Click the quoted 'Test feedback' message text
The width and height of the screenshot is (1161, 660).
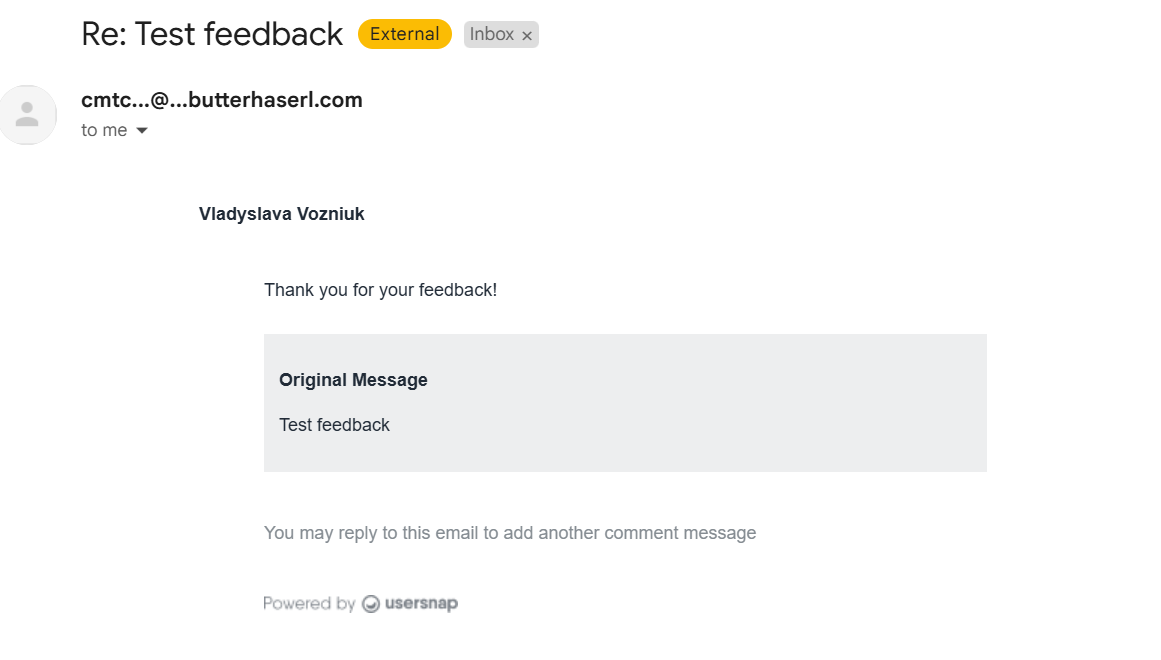(334, 424)
